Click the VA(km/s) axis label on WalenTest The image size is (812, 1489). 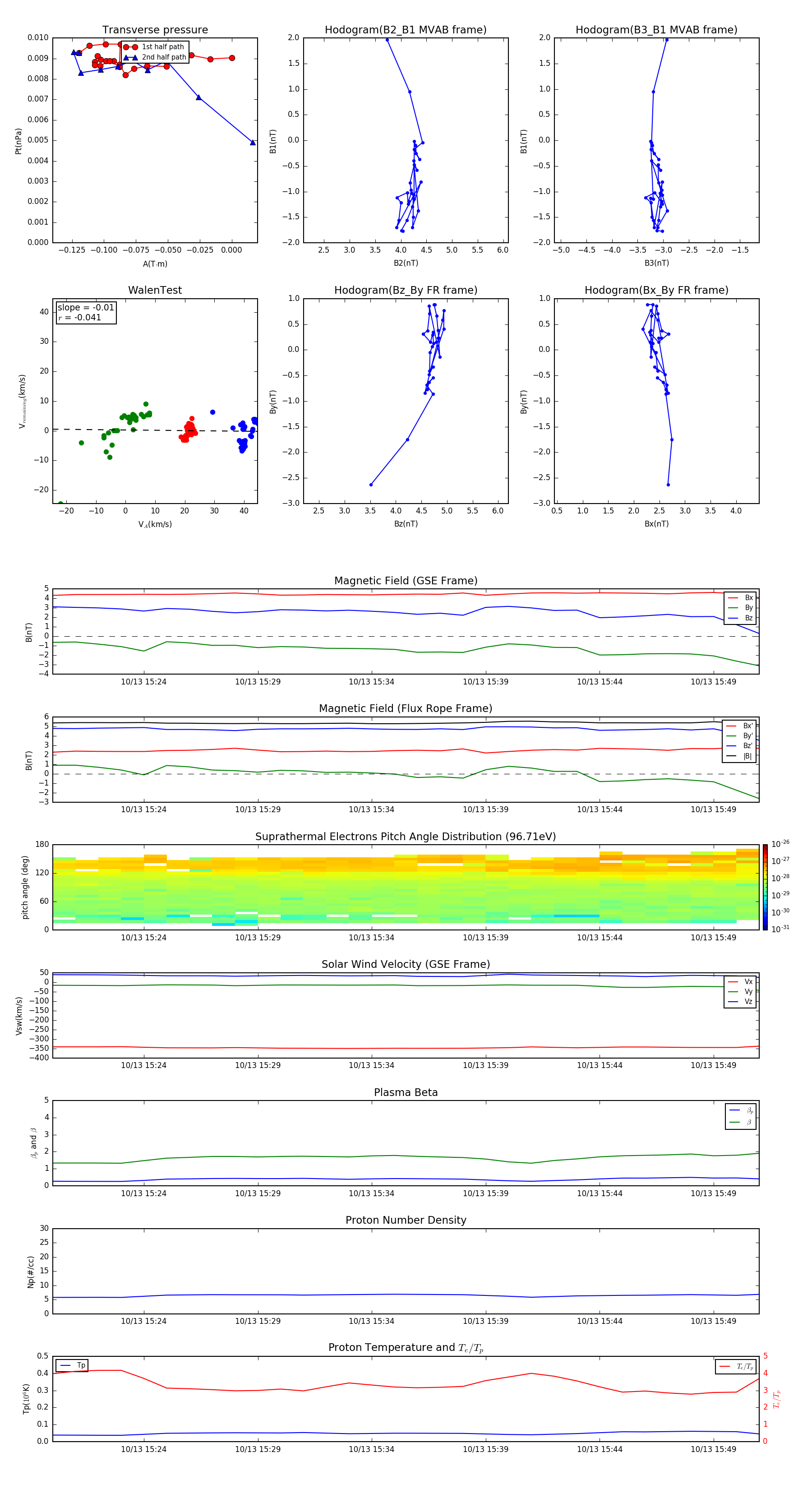point(155,524)
